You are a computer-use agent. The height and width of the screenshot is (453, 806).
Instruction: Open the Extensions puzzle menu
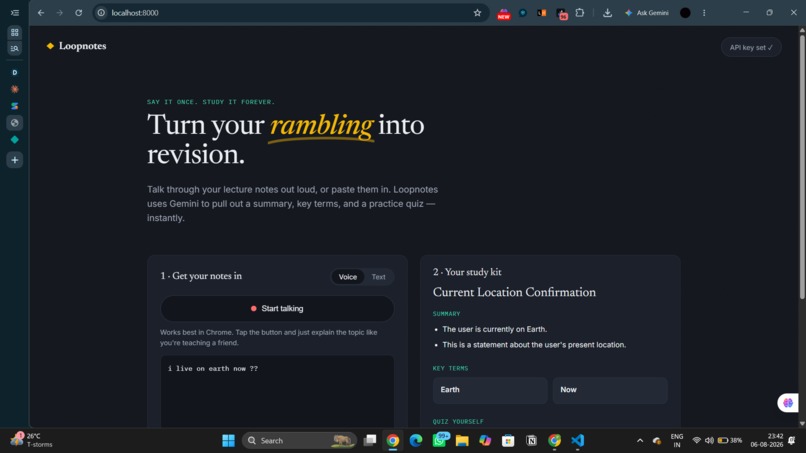point(580,13)
